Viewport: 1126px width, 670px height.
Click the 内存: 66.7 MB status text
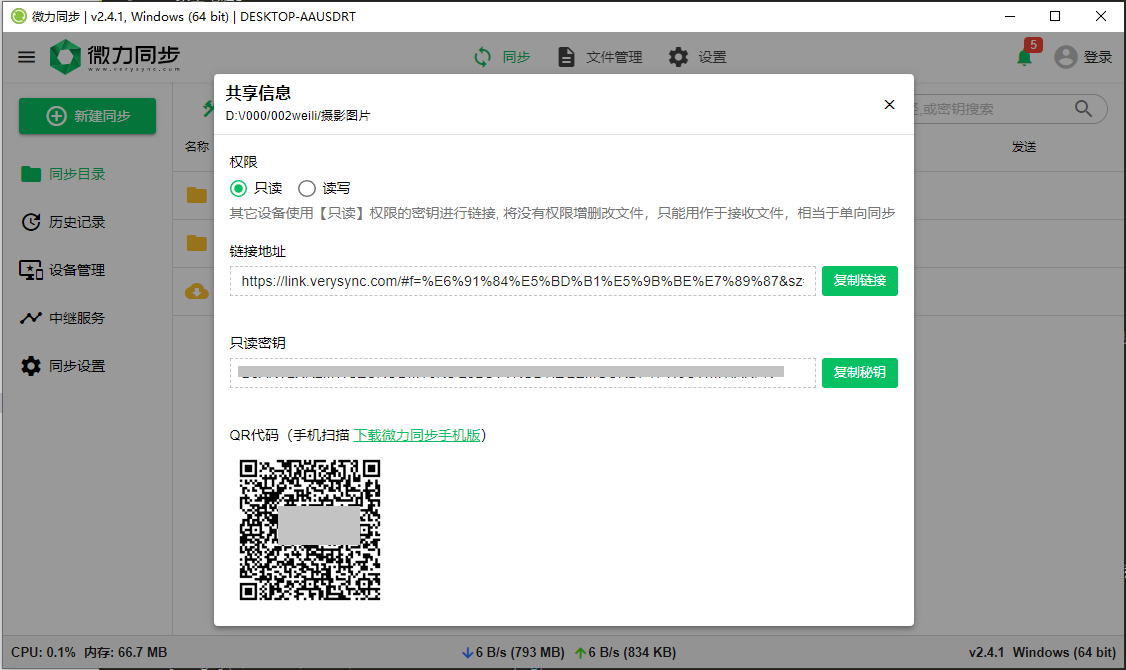(x=126, y=652)
